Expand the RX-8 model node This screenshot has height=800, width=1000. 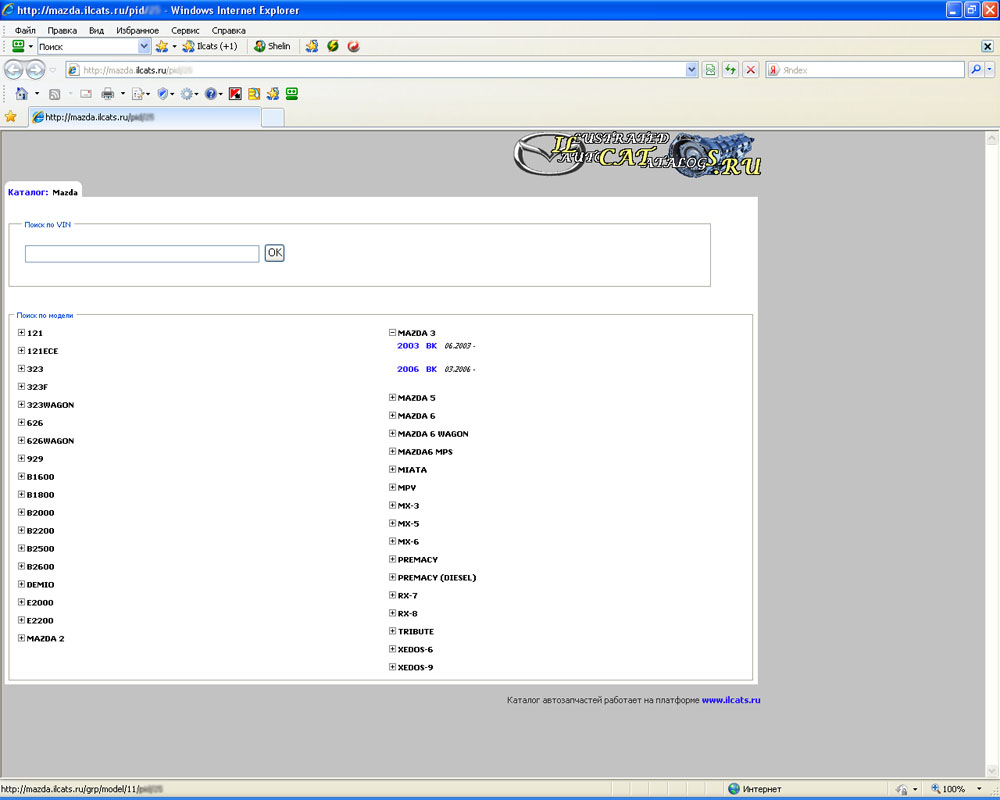(x=392, y=614)
